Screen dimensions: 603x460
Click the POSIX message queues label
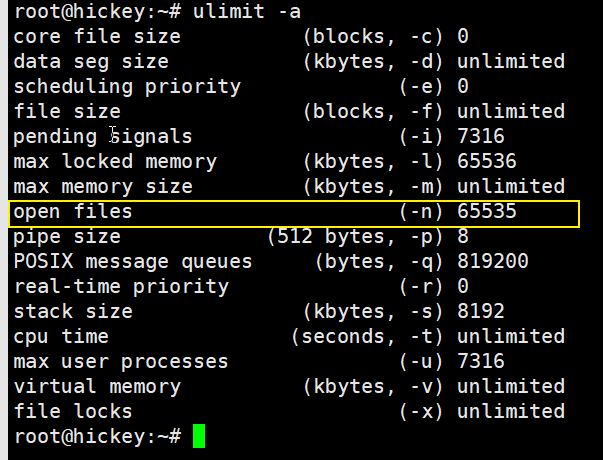tap(133, 262)
